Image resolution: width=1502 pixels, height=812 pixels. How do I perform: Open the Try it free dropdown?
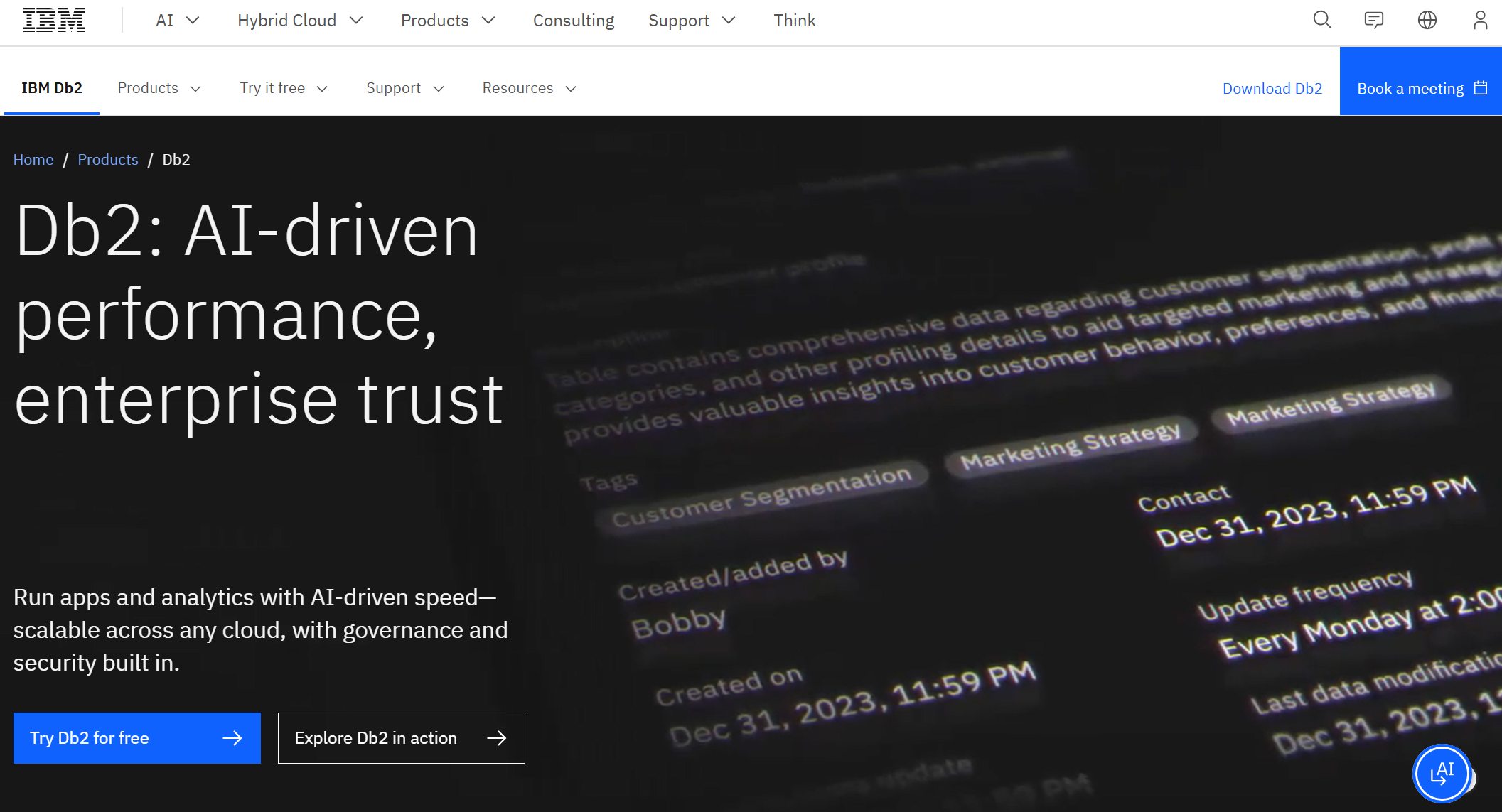click(x=283, y=88)
